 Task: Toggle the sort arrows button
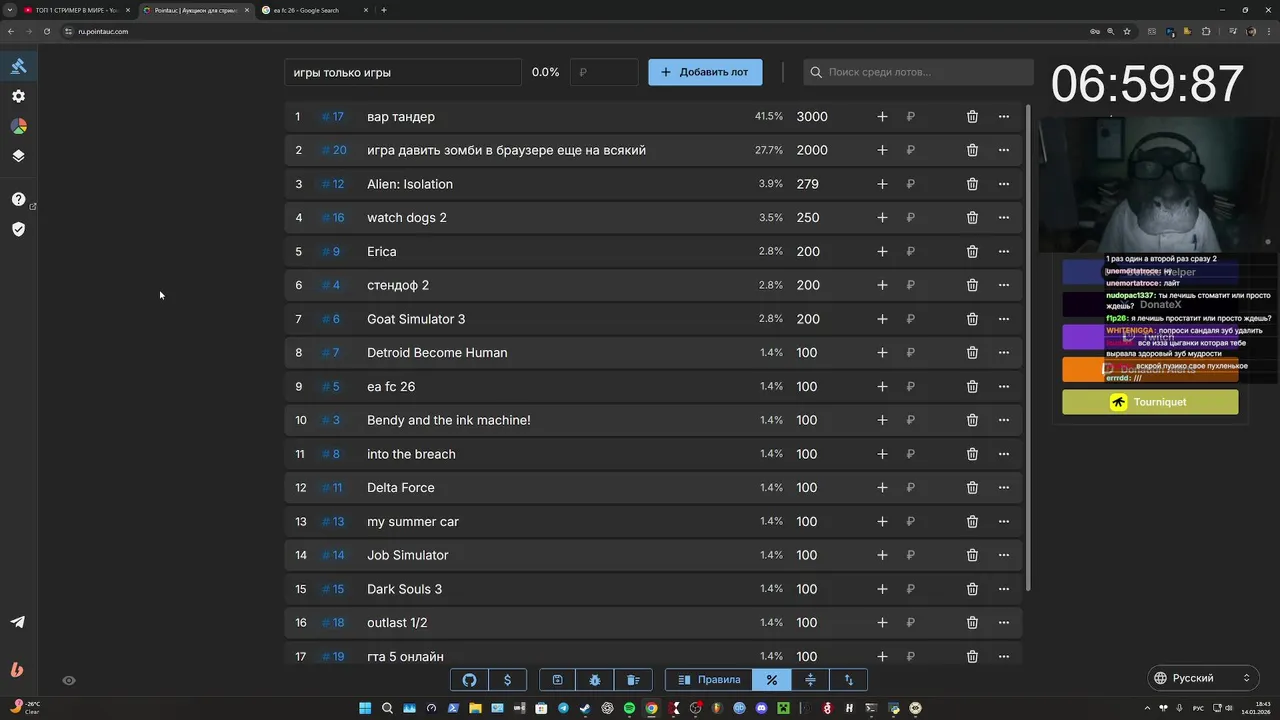[x=848, y=680]
